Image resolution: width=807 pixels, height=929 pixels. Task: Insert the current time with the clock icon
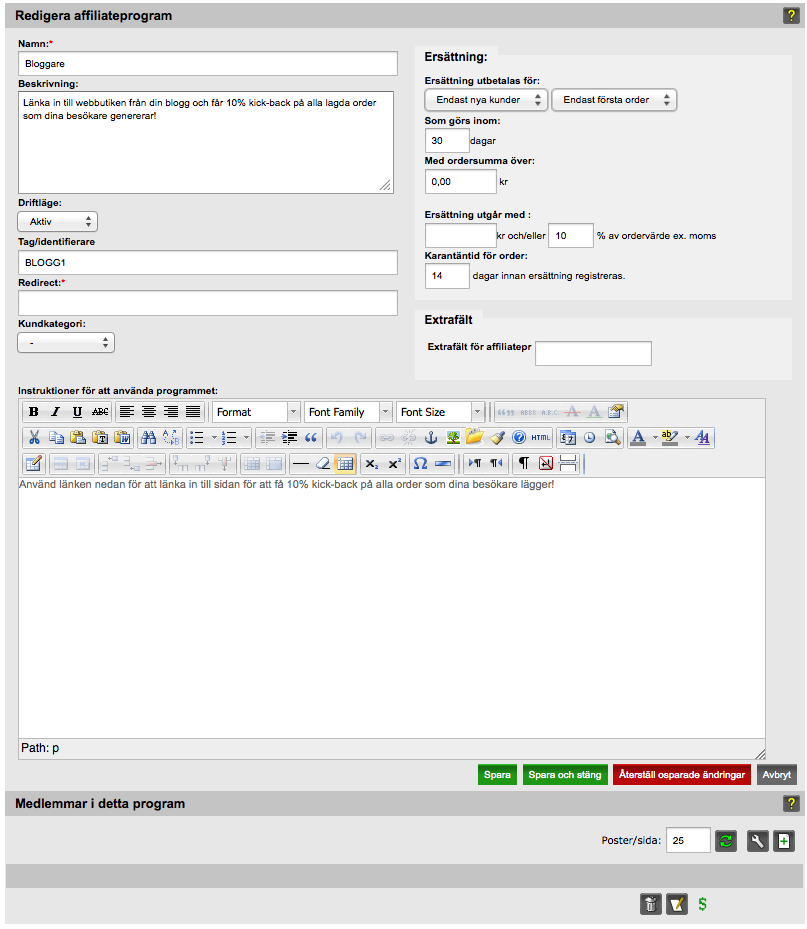point(590,438)
